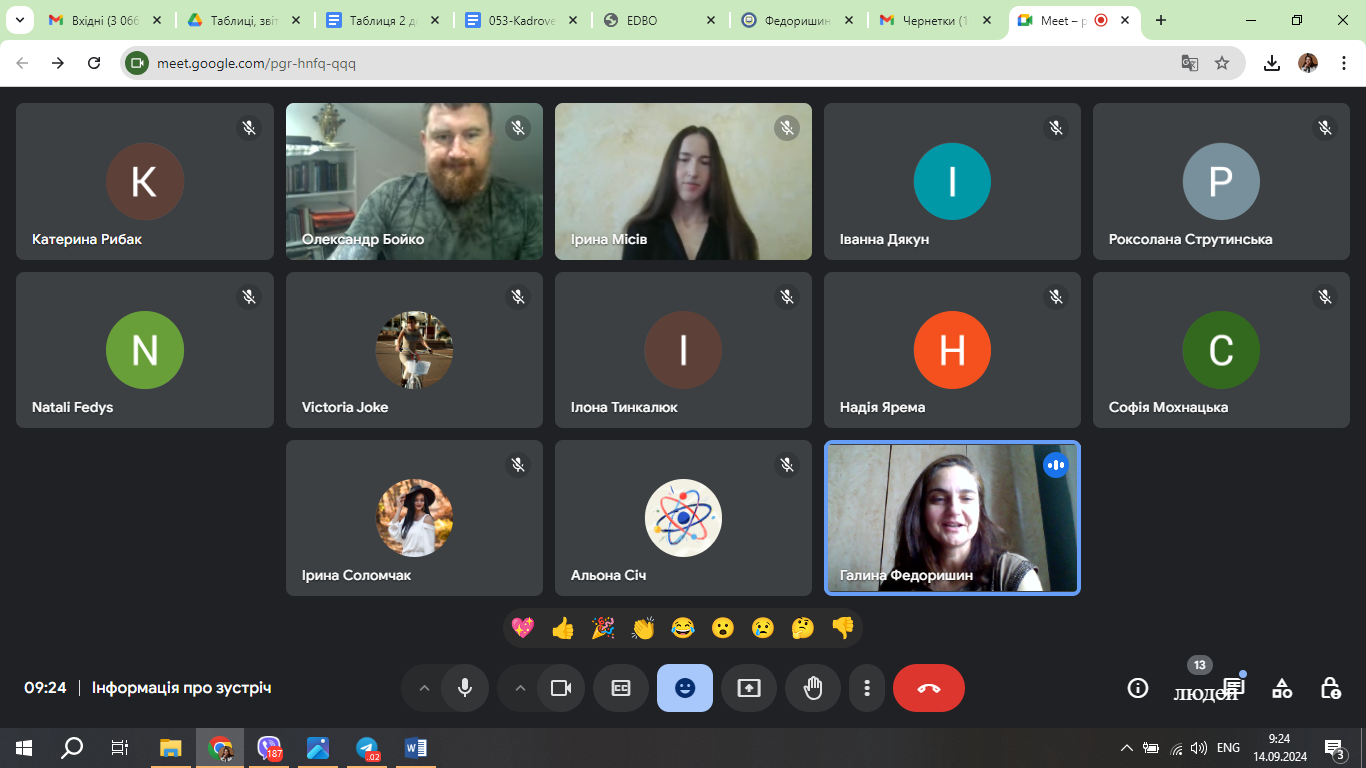Open the Activities panel icon
Viewport: 1366px width, 768px height.
pyautogui.click(x=1282, y=688)
